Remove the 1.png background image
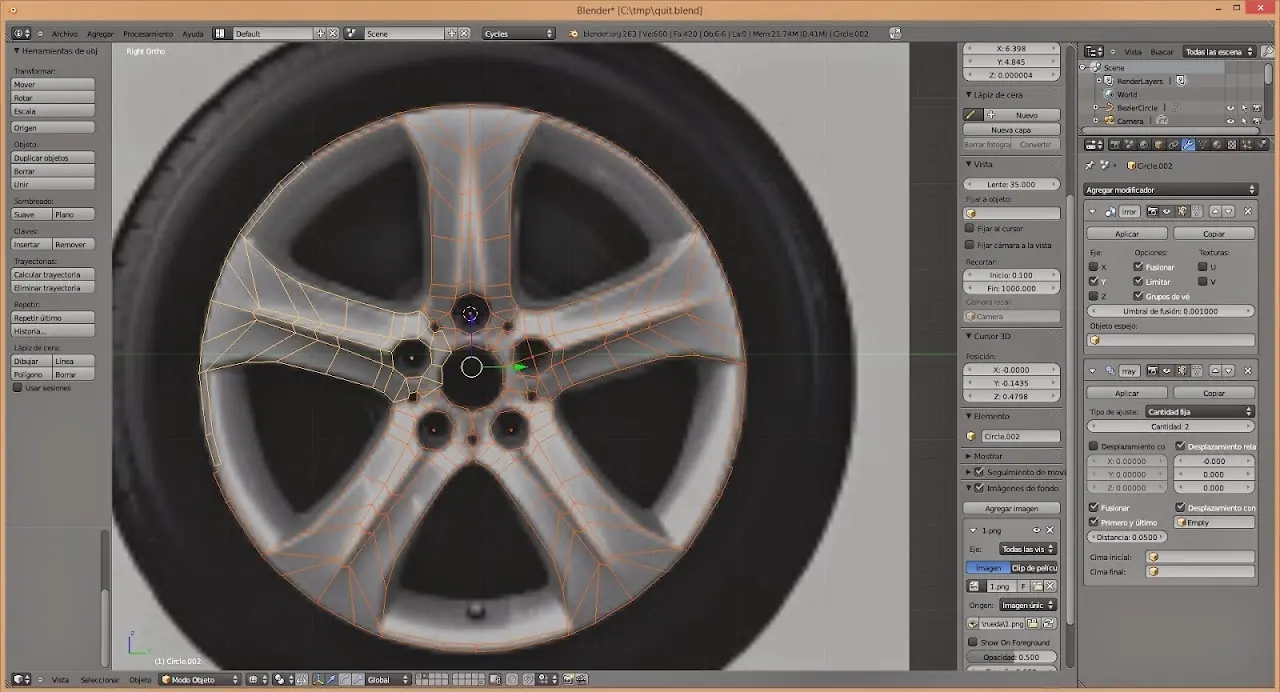Screen dimensions: 1280x692 [1050, 530]
